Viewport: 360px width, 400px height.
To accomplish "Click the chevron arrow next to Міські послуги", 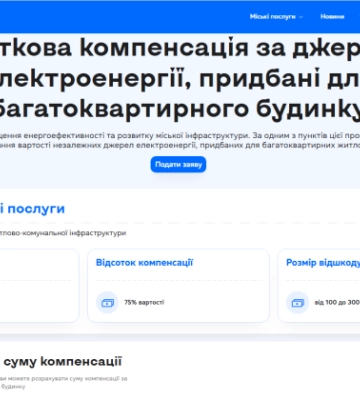I will [301, 17].
